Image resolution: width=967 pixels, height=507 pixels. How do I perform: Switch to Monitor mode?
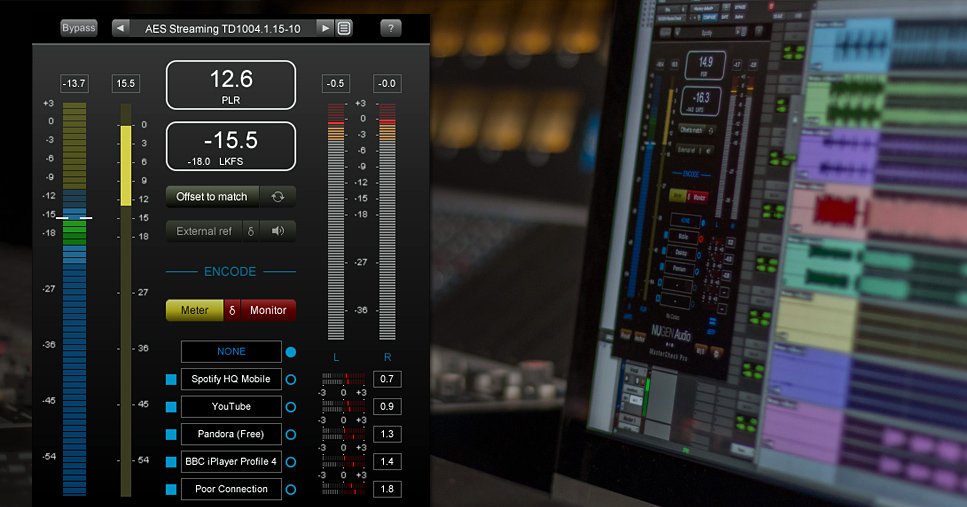[x=268, y=310]
